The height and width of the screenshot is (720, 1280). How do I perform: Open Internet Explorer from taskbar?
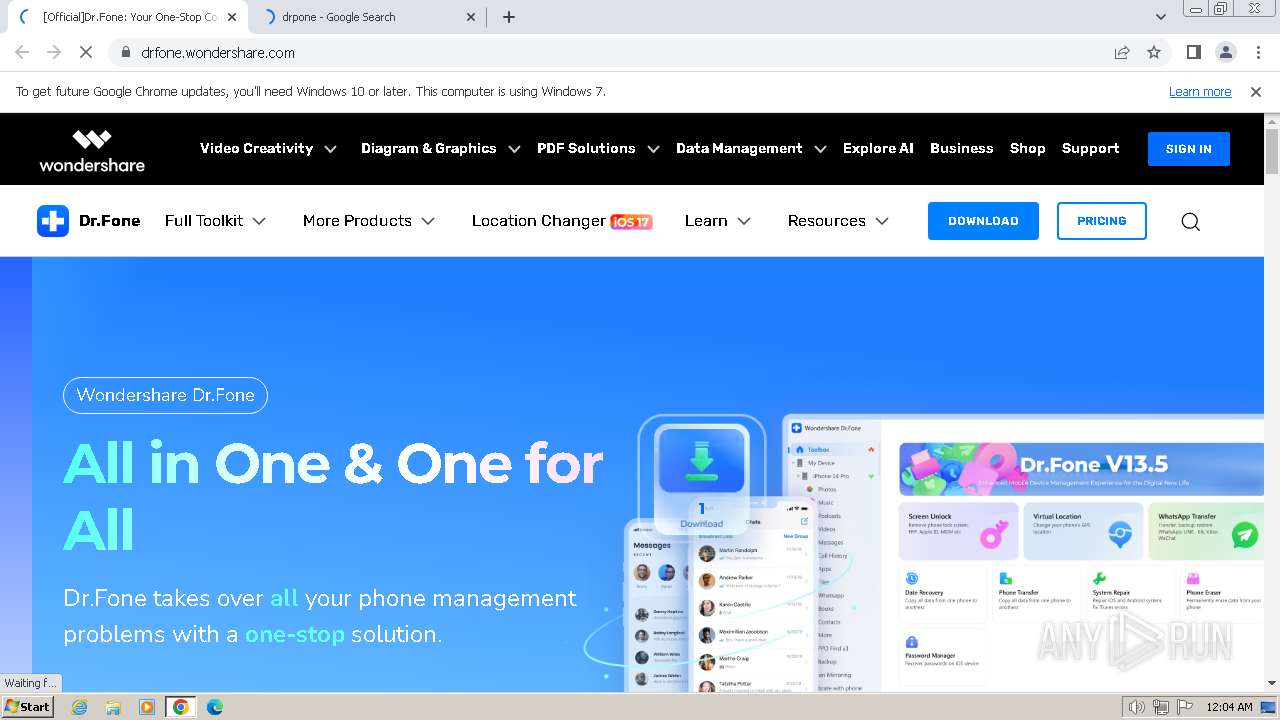79,707
